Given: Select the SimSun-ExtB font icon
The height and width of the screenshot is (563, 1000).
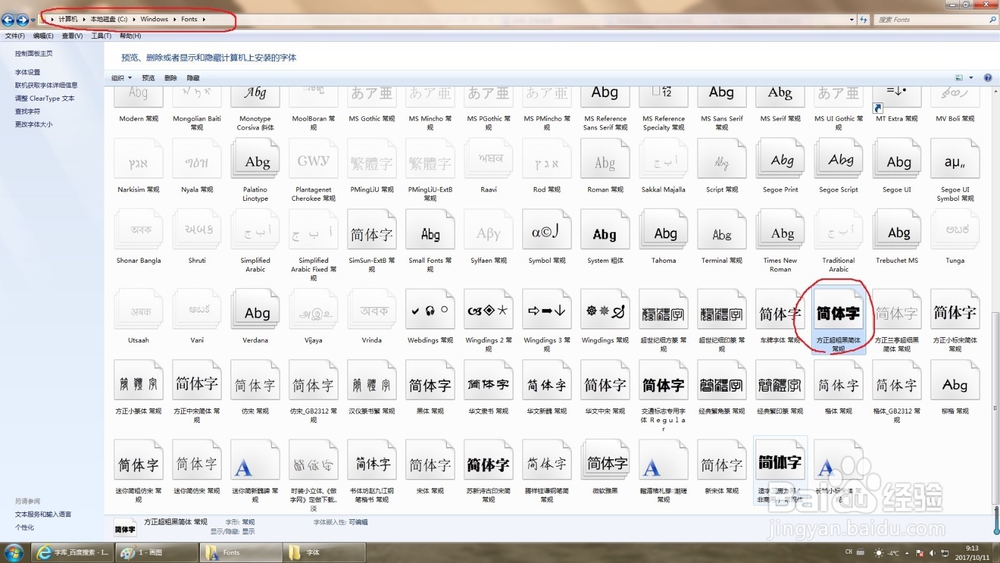Looking at the screenshot, I should [x=372, y=230].
